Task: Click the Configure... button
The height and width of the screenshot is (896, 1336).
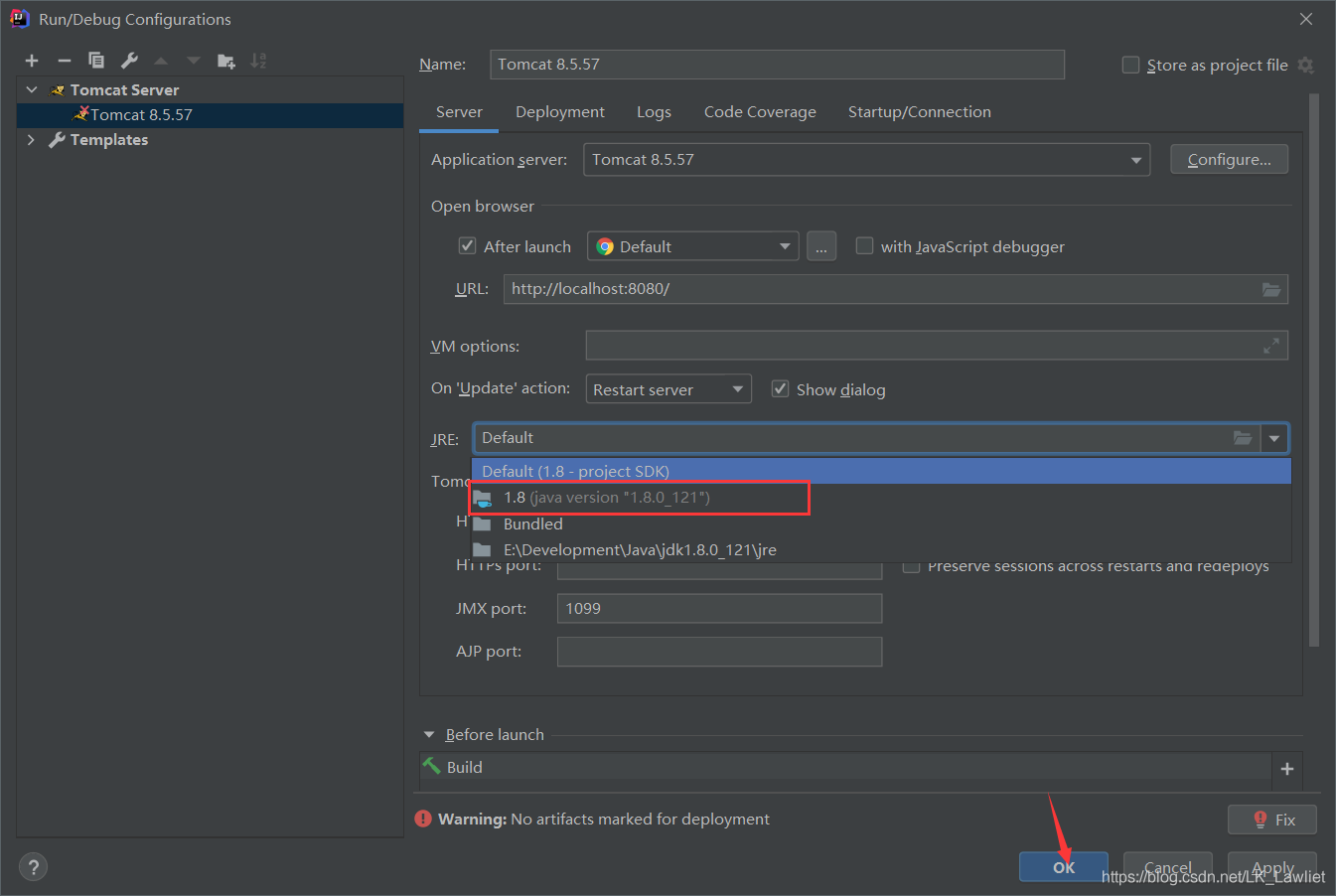Action: point(1229,159)
